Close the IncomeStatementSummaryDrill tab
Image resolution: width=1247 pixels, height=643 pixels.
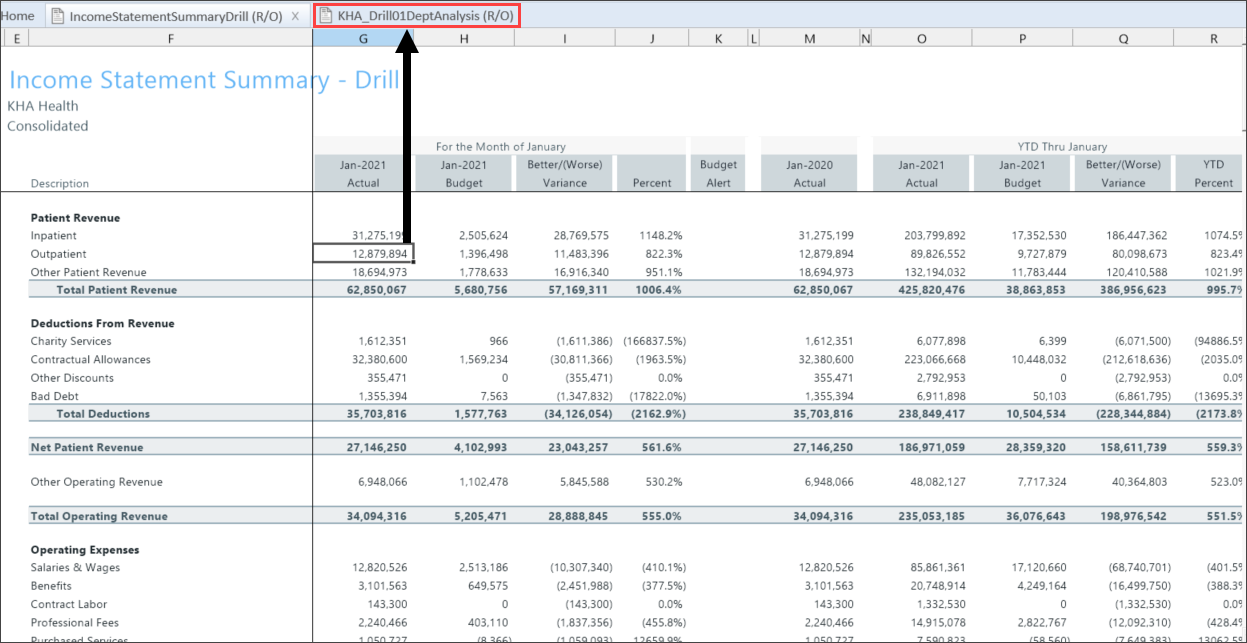[x=295, y=16]
